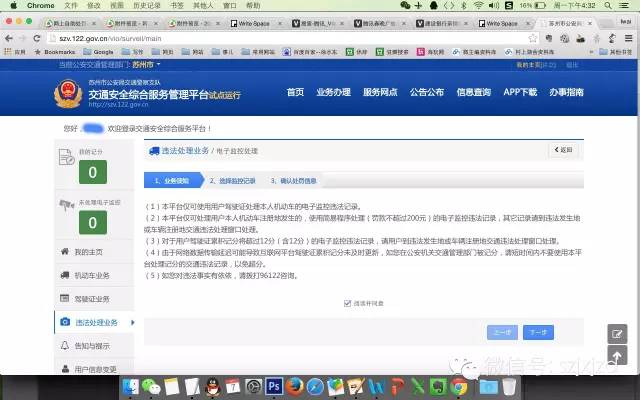
Task: Open 告知与提示 in the sidebar
Action: [x=94, y=346]
